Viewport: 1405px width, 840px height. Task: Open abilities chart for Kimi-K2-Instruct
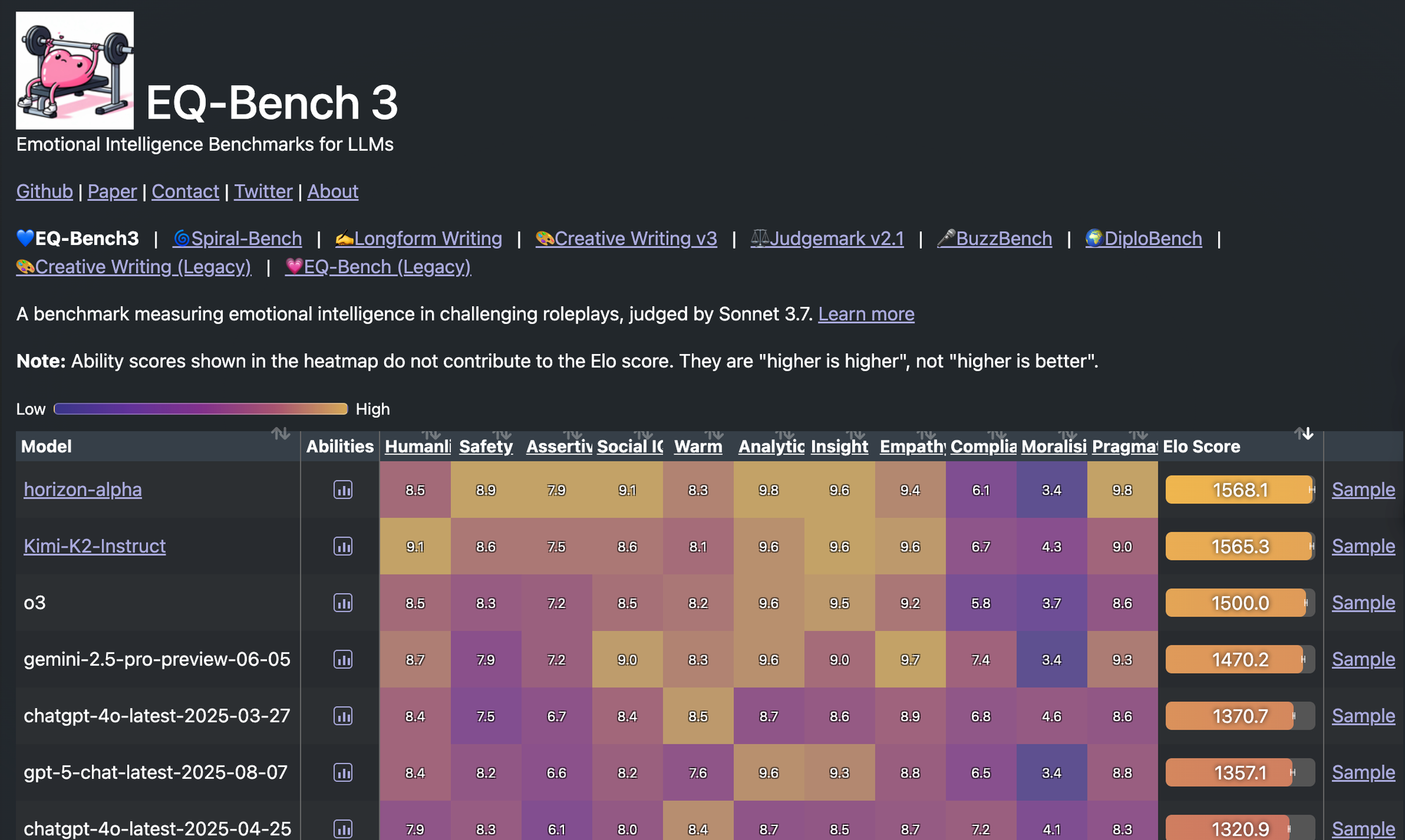pyautogui.click(x=343, y=546)
